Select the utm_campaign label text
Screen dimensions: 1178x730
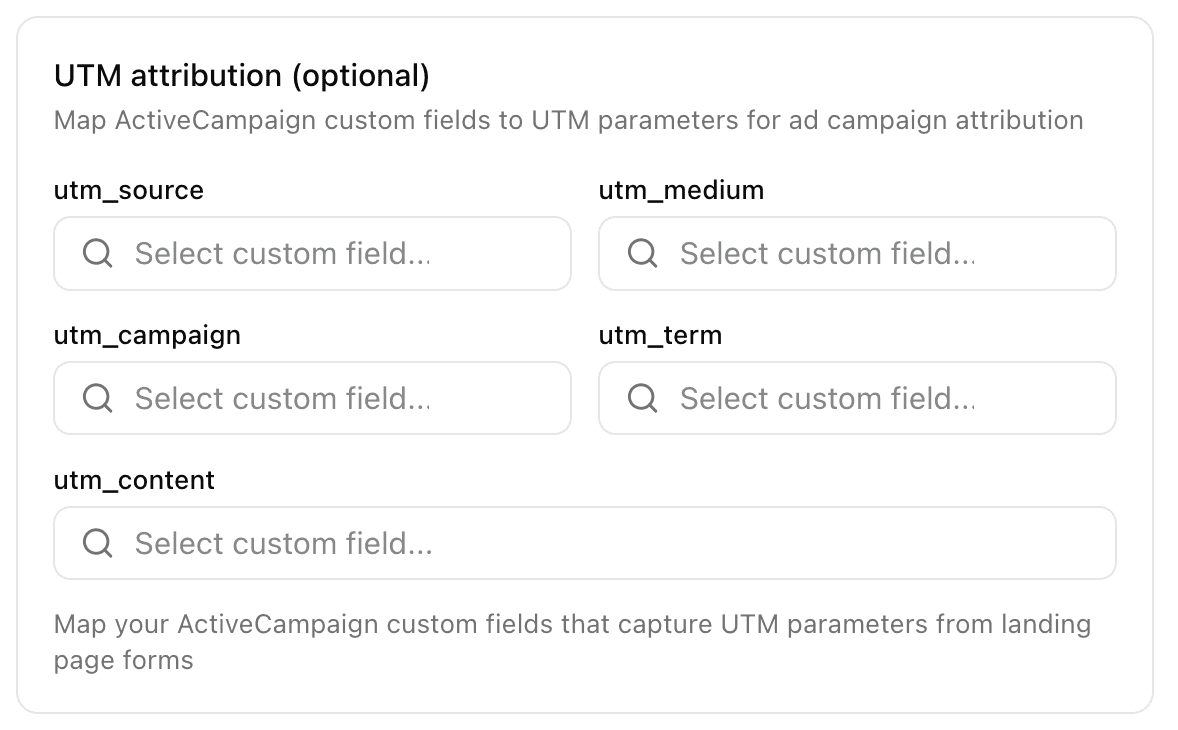[x=147, y=335]
